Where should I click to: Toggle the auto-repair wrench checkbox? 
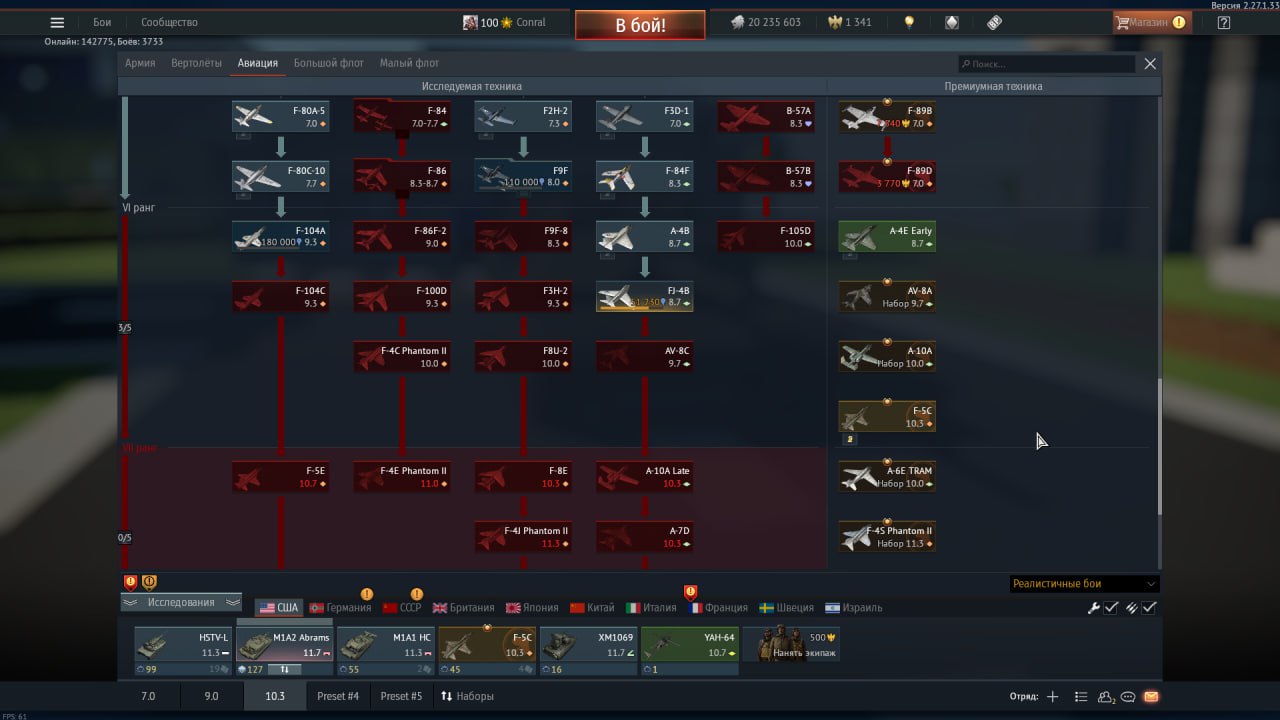click(x=1110, y=607)
